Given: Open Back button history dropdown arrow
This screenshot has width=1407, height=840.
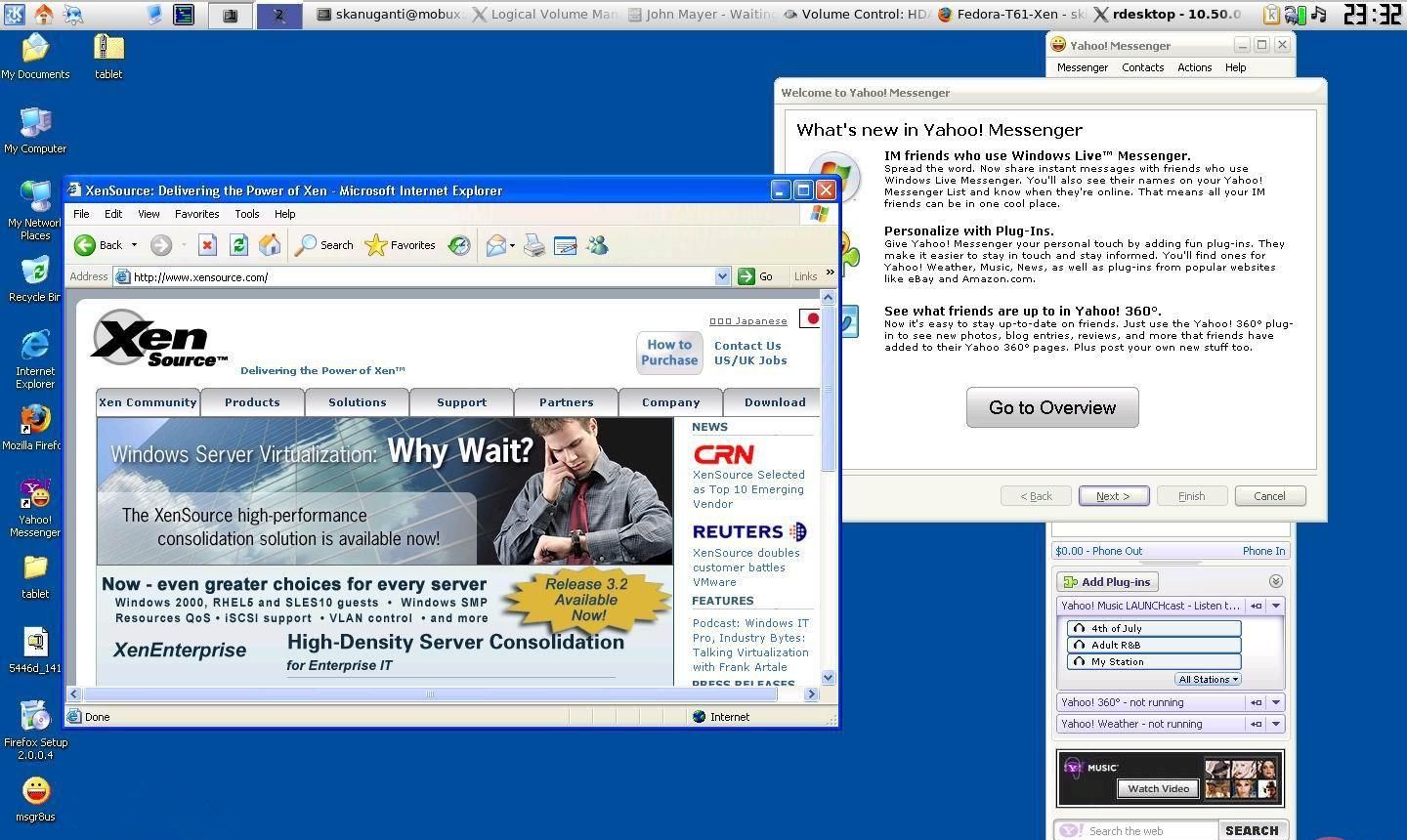Looking at the screenshot, I should click(134, 245).
